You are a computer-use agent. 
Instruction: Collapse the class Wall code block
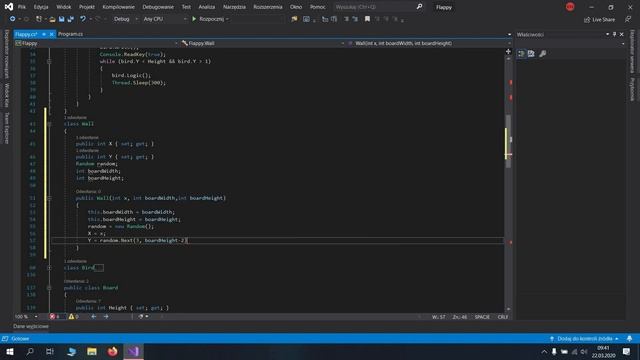(49, 124)
